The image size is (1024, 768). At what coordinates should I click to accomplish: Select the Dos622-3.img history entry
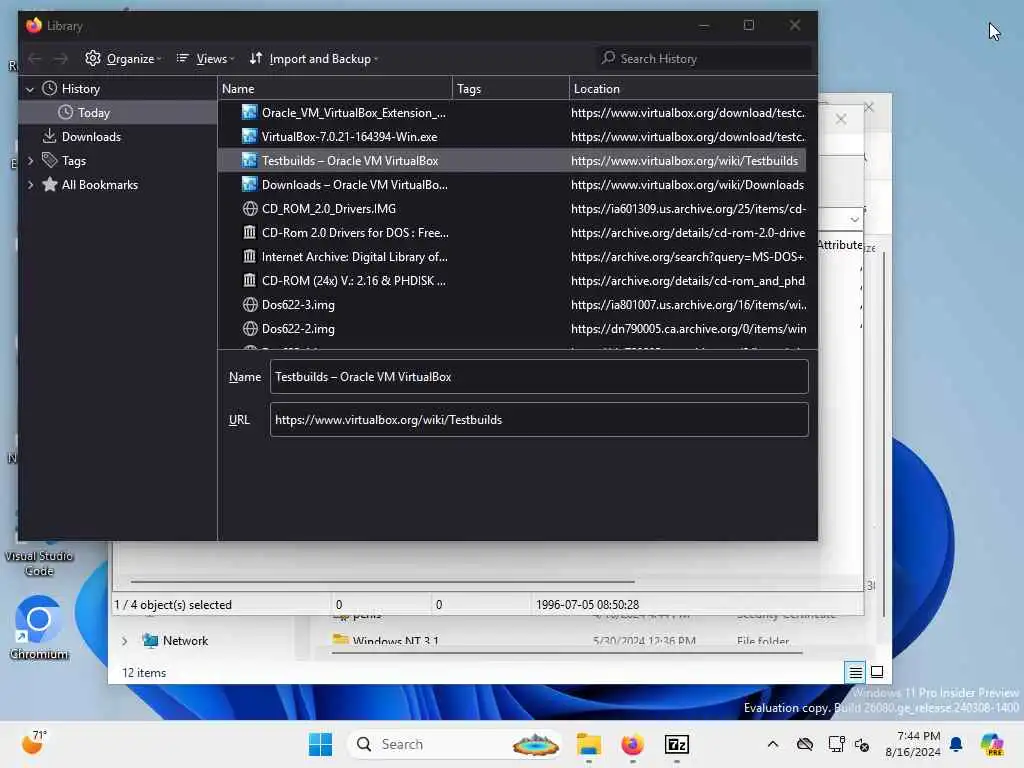pos(512,305)
